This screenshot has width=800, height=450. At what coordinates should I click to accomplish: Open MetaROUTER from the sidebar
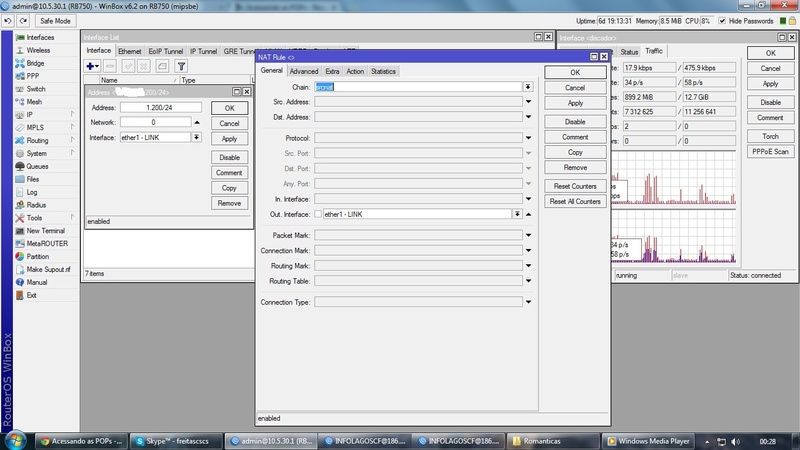pos(47,243)
